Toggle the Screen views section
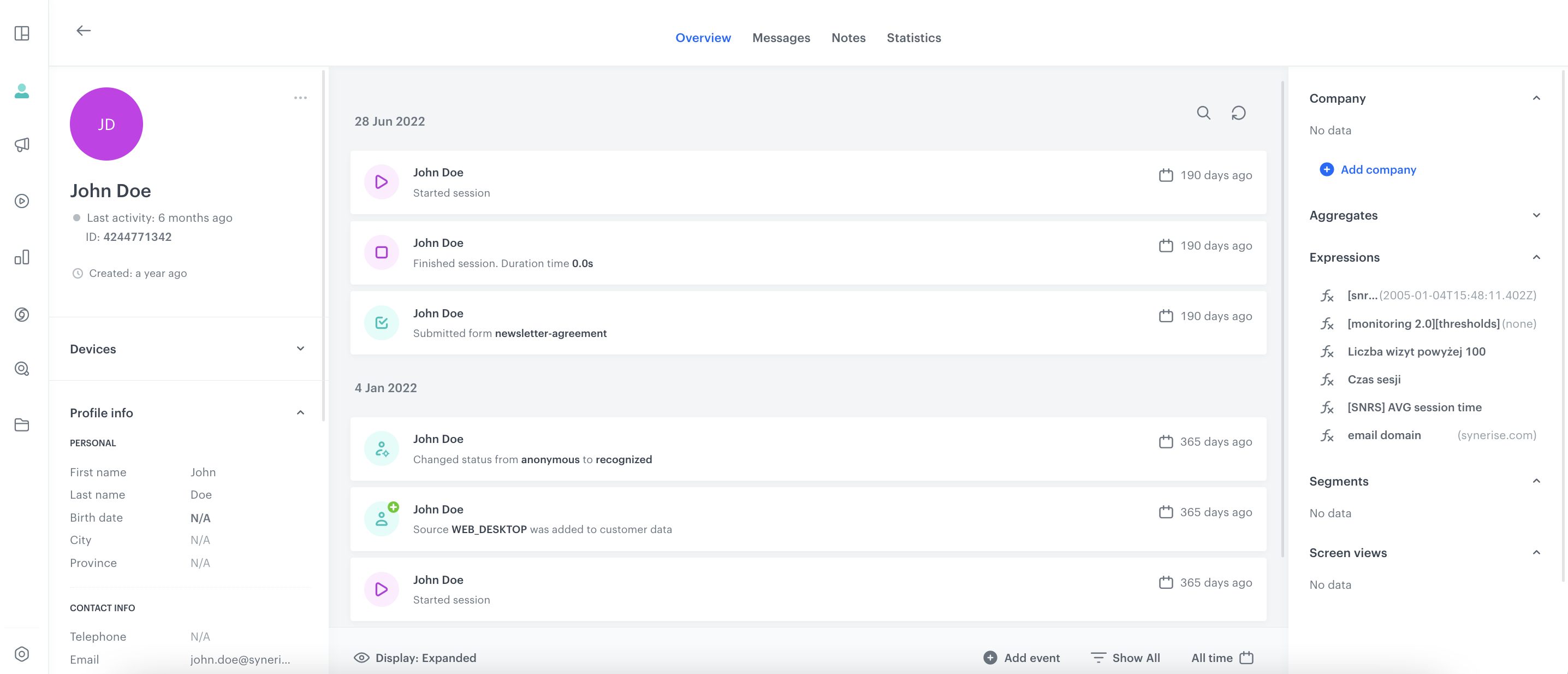Image resolution: width=1568 pixels, height=674 pixels. pos(1535,552)
